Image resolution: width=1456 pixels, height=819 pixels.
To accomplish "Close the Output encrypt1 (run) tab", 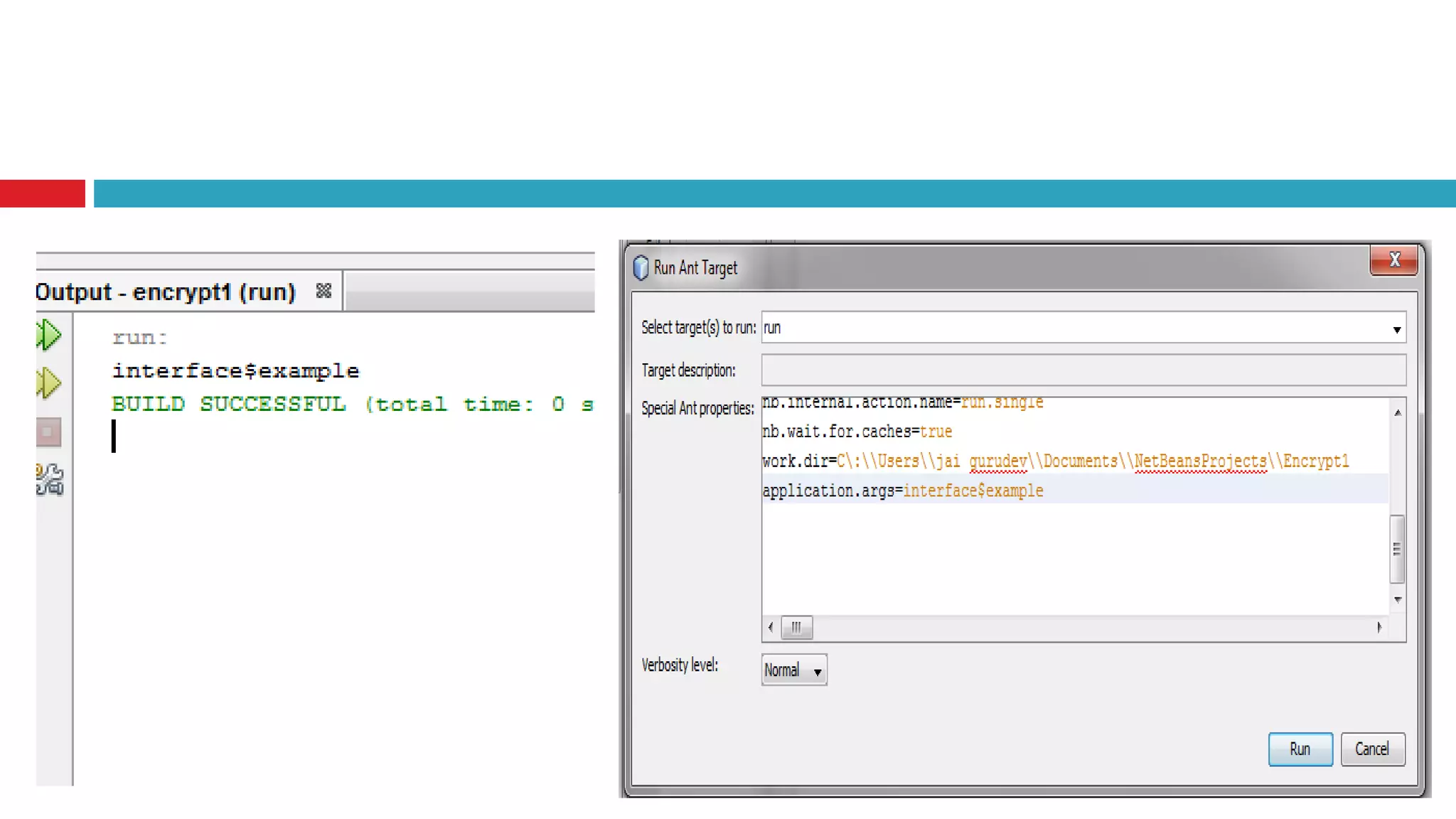I will pyautogui.click(x=323, y=291).
